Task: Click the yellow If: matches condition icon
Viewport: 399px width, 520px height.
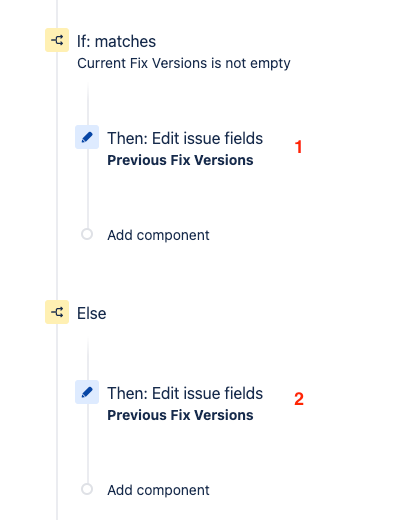Action: click(57, 40)
